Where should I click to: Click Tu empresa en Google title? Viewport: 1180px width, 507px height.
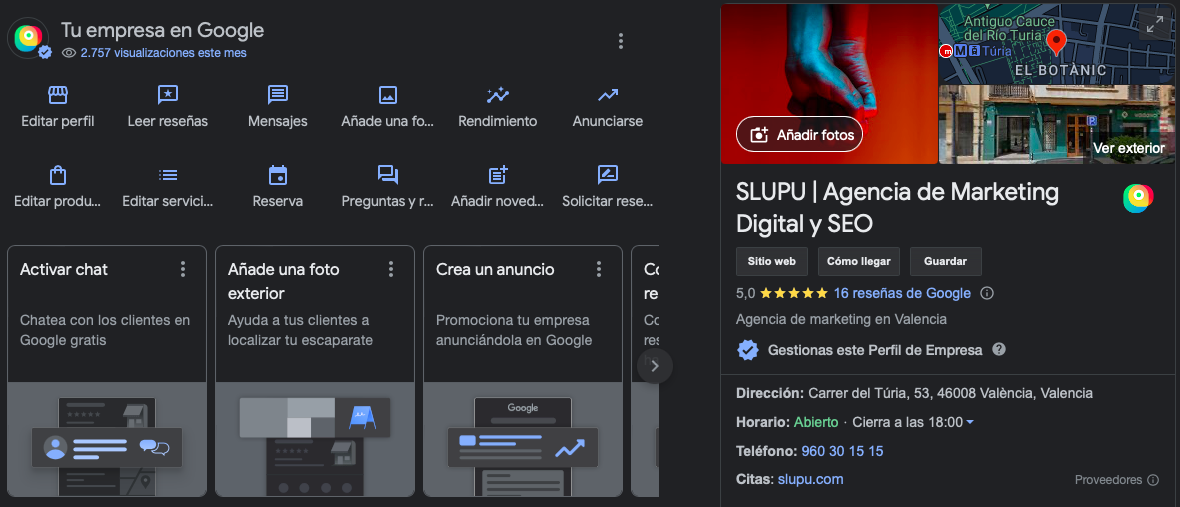click(x=163, y=30)
